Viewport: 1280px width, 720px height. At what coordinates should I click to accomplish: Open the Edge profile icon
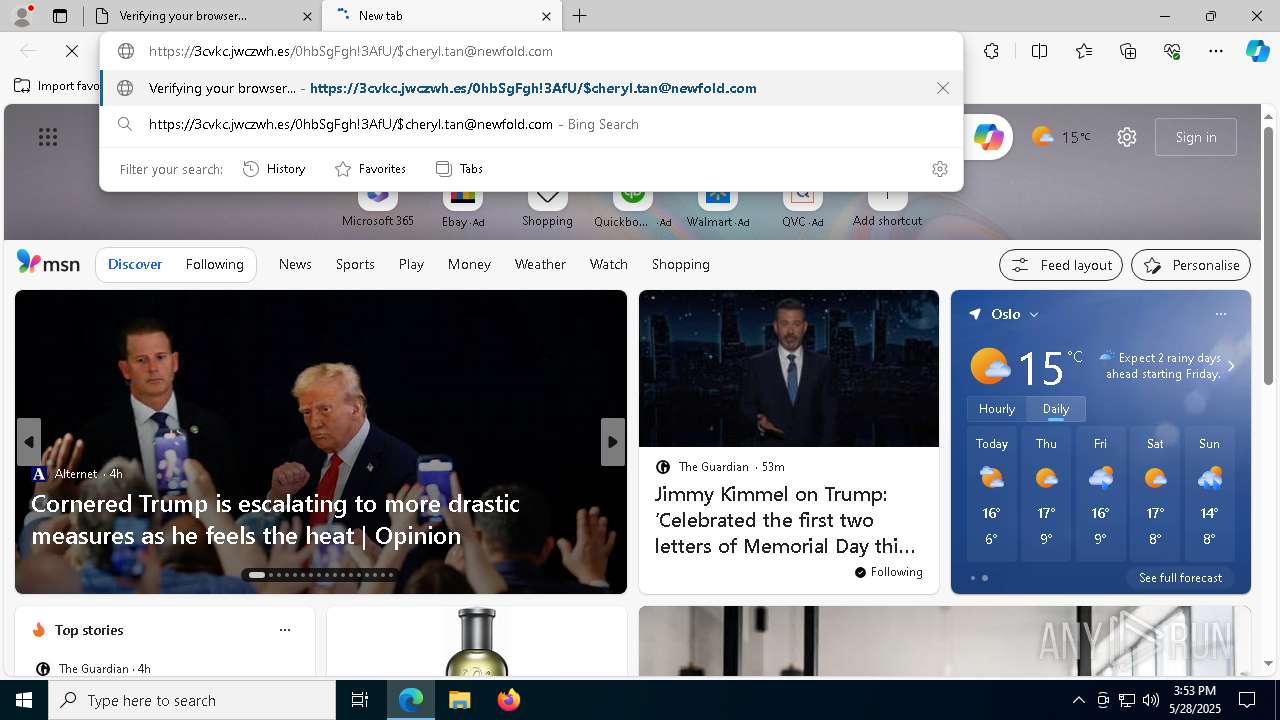point(21,16)
